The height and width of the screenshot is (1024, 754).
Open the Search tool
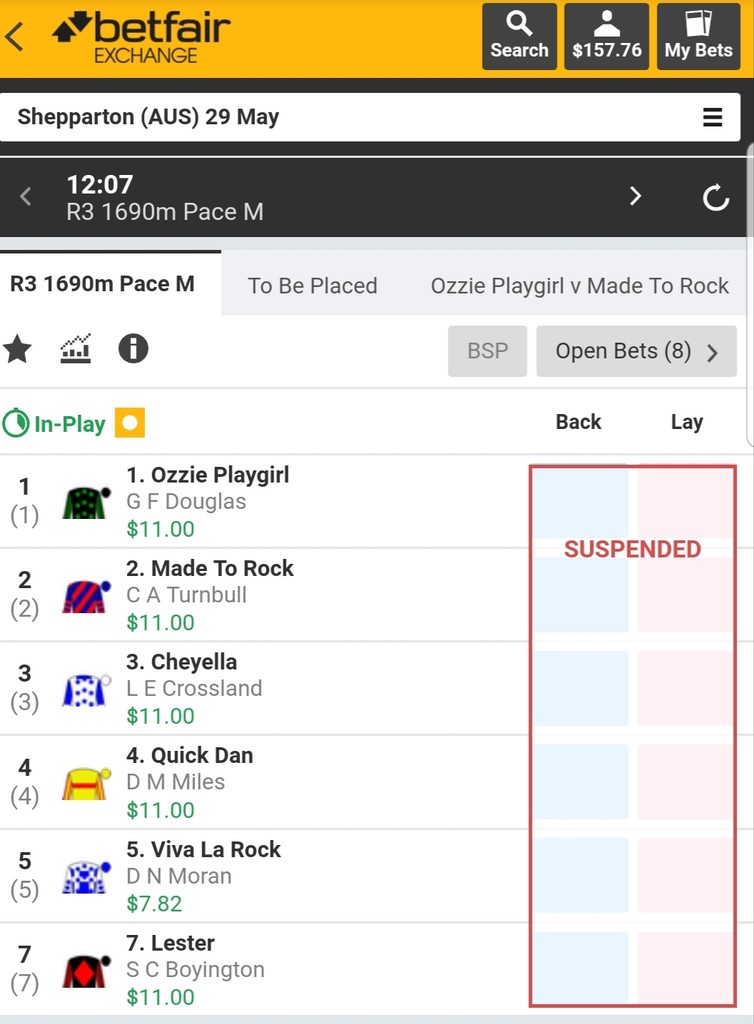[519, 36]
